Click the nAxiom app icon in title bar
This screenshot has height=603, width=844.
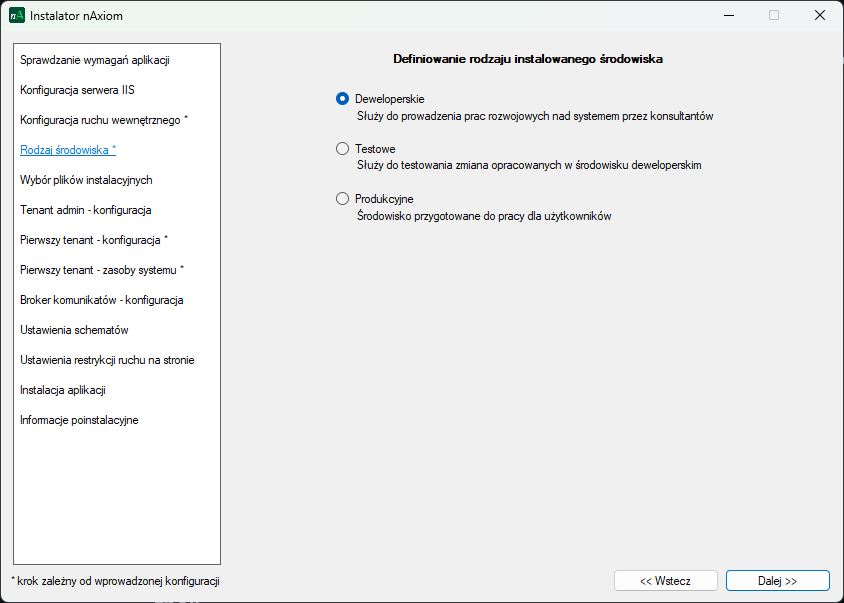pyautogui.click(x=17, y=15)
